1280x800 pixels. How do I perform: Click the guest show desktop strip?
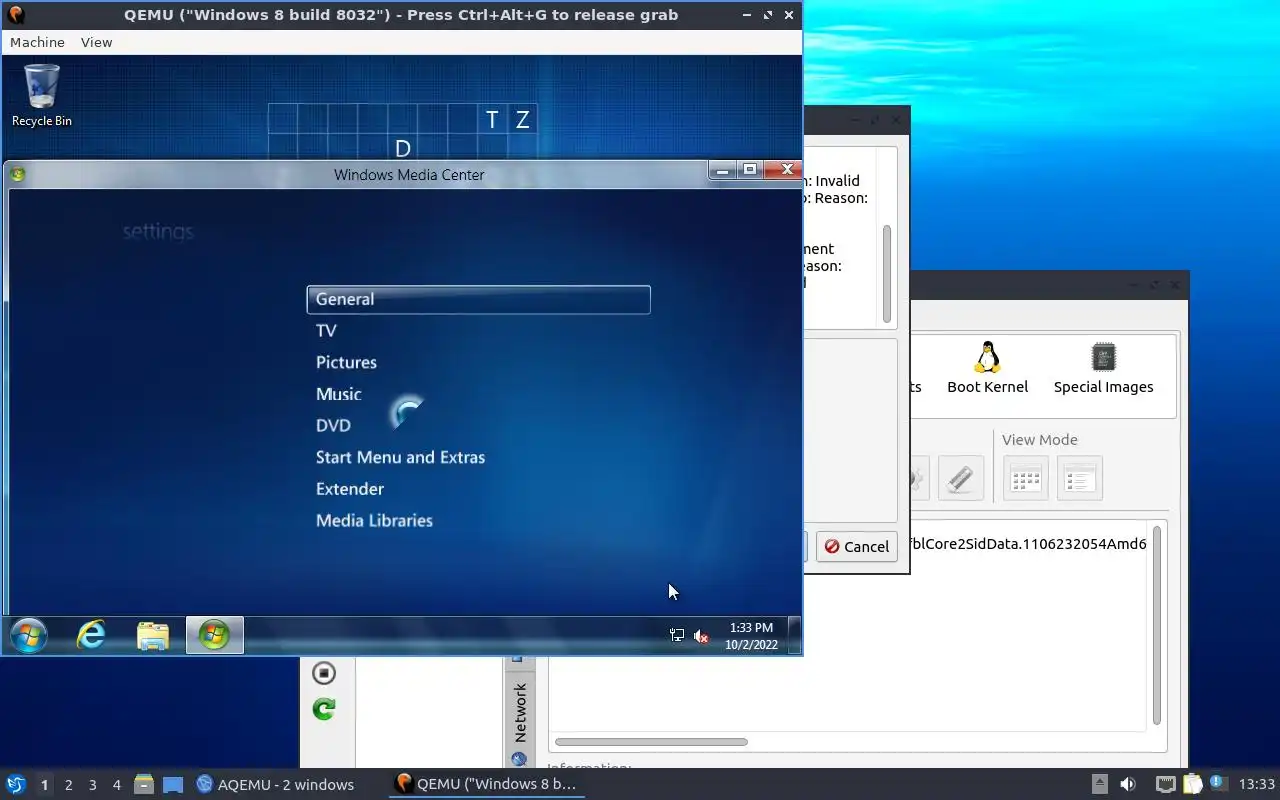click(x=794, y=635)
